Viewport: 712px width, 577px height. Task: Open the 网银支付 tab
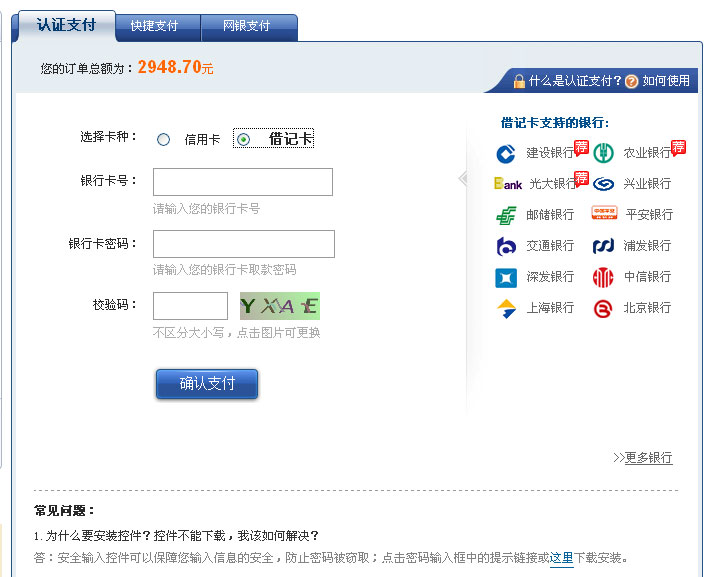tap(249, 27)
